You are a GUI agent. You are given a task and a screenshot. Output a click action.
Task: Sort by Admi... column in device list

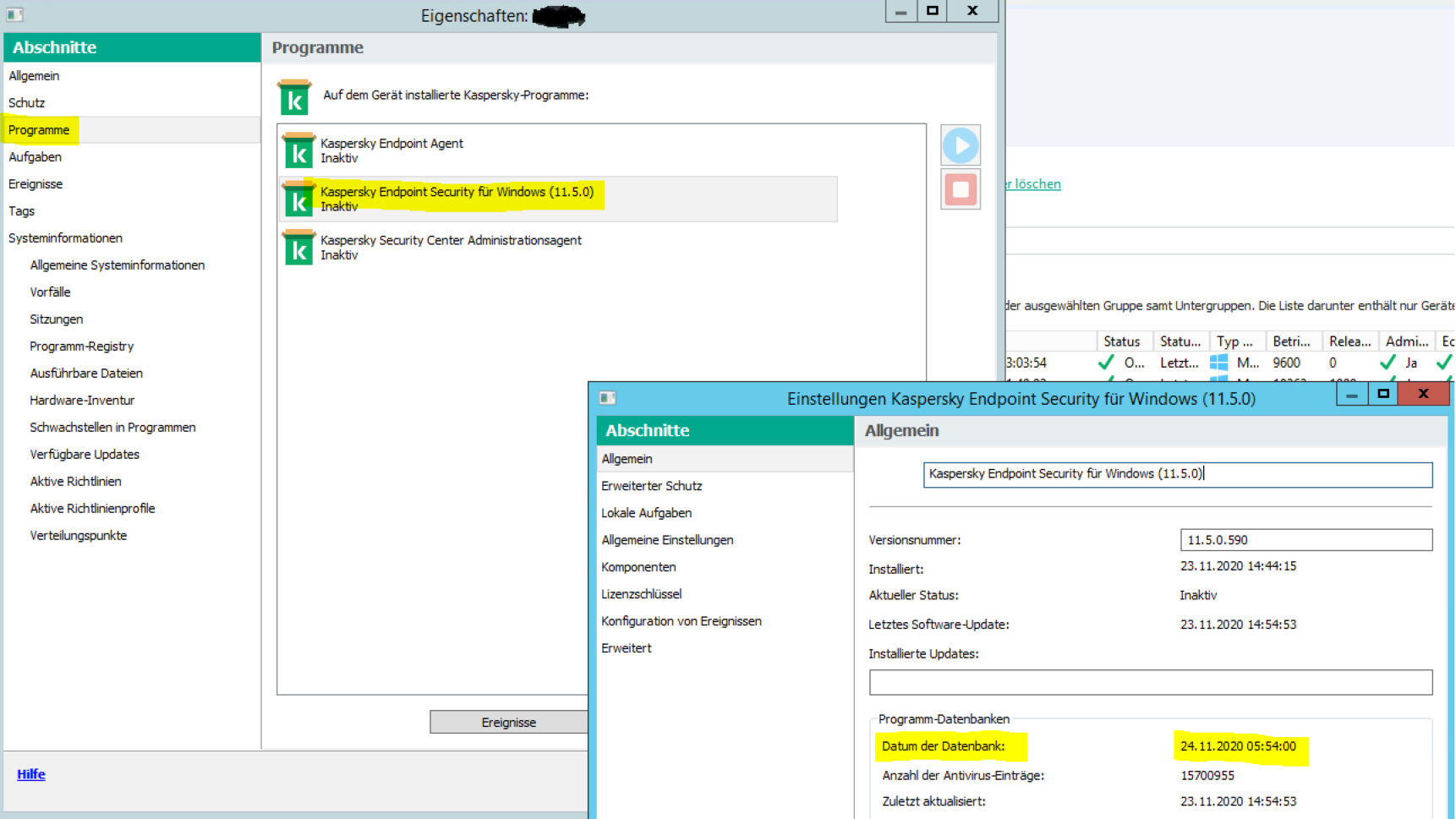(1407, 341)
